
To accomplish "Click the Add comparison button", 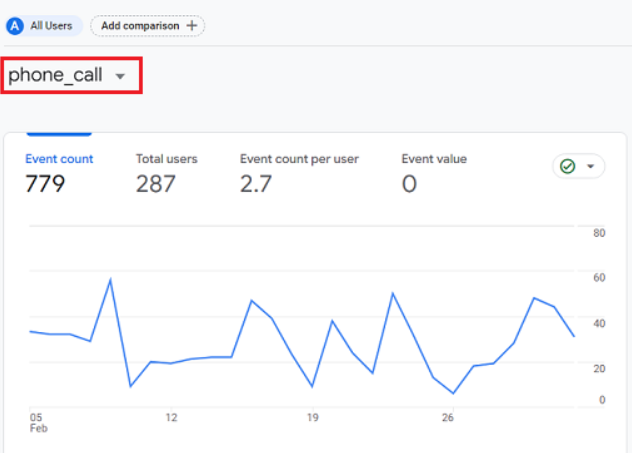I will coord(147,25).
